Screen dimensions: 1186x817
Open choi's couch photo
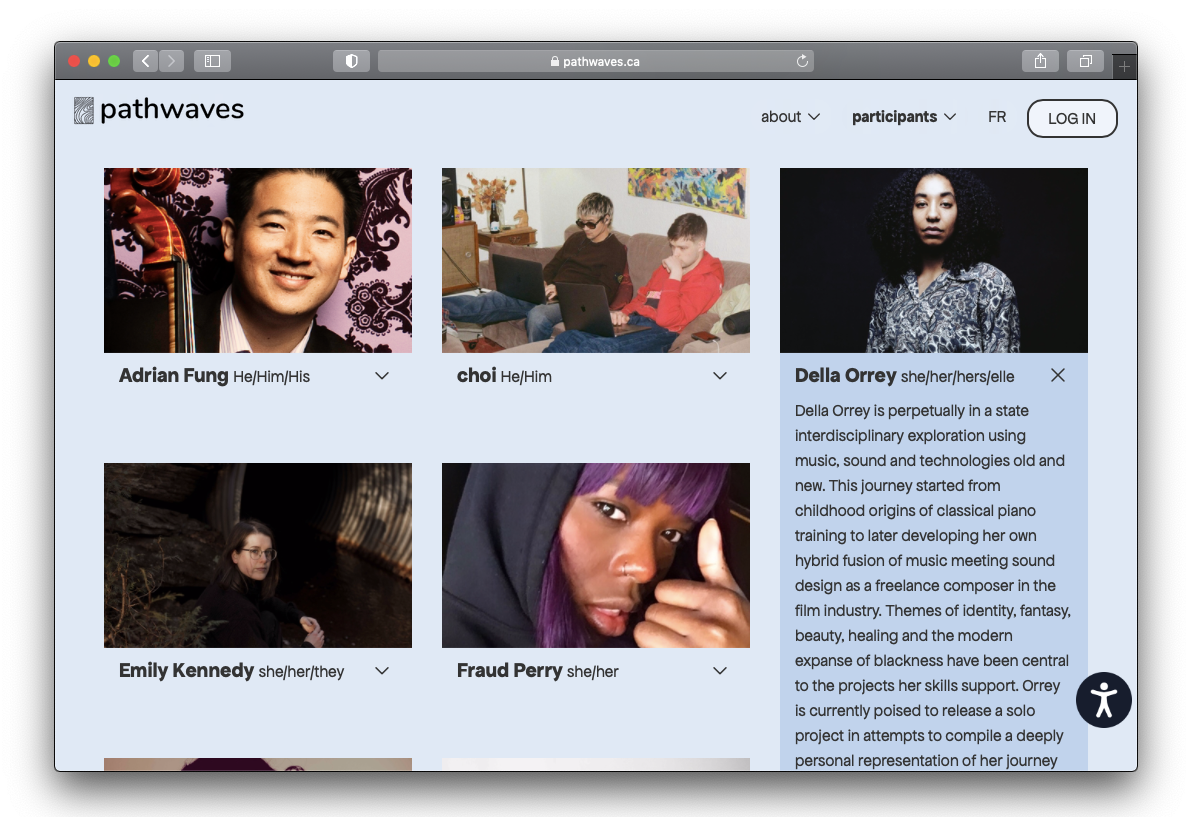click(596, 260)
